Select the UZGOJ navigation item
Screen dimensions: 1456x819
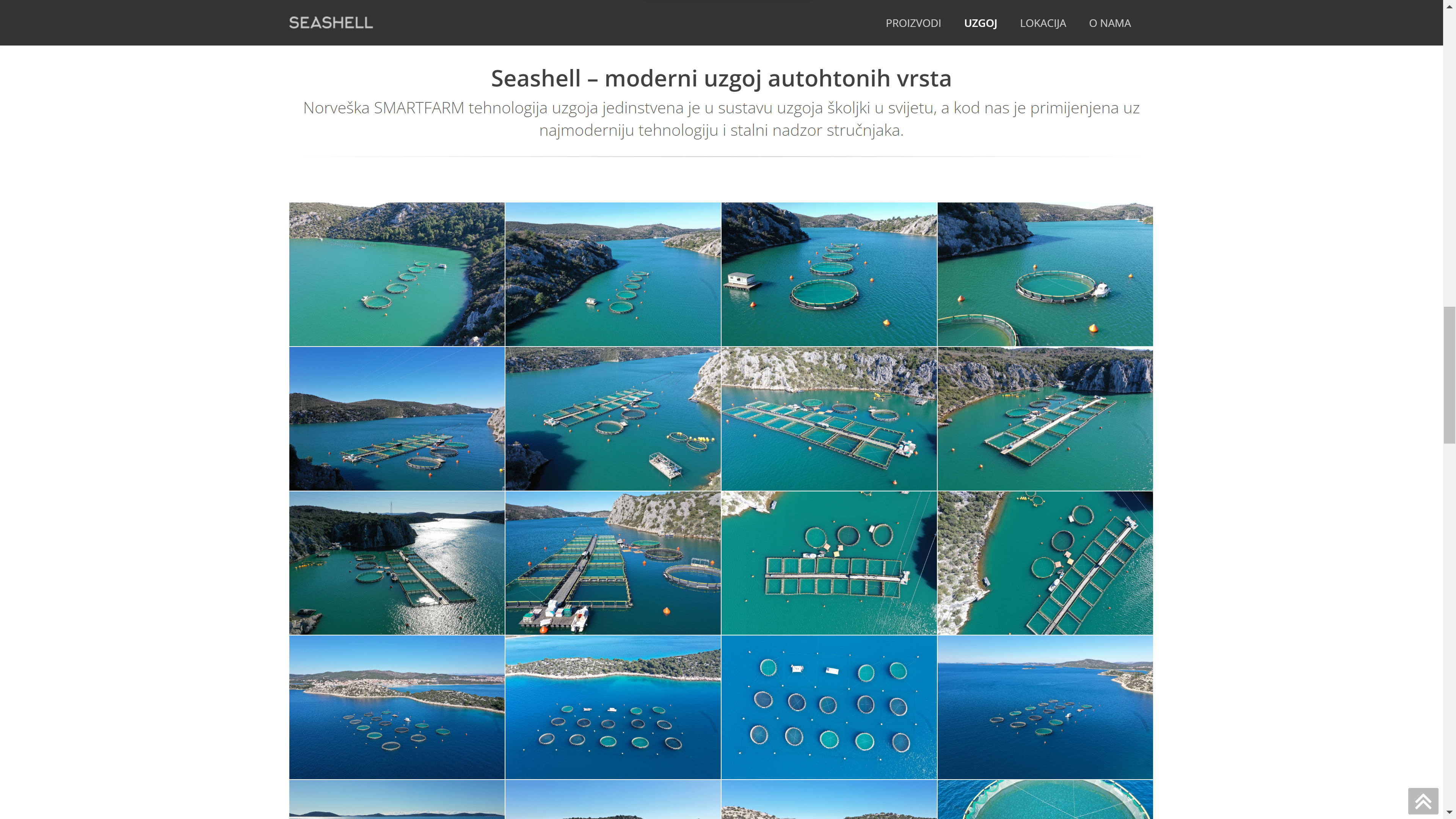(980, 23)
